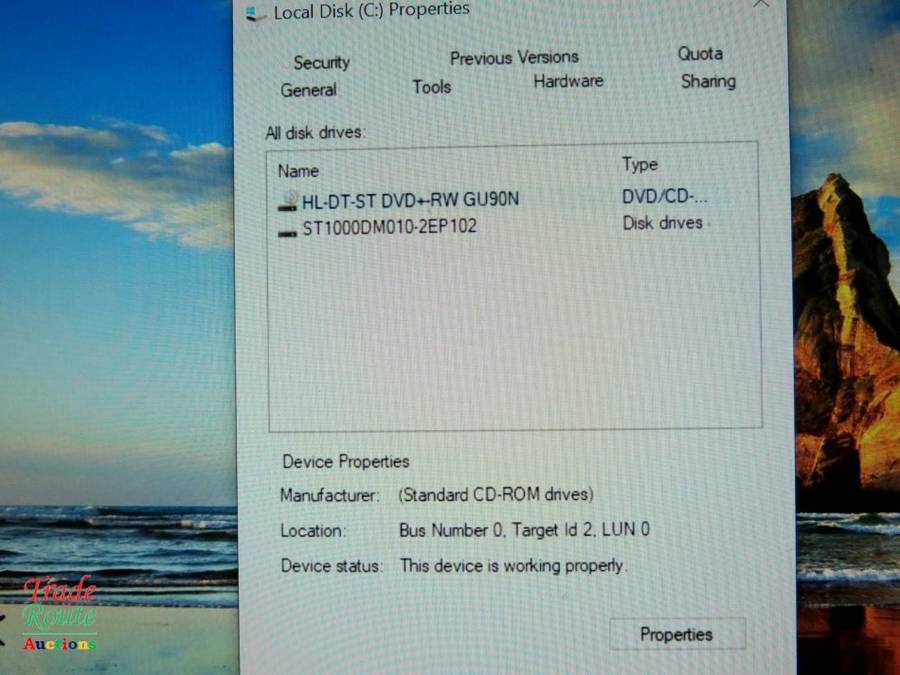The width and height of the screenshot is (900, 675).
Task: Sort drives by the Name column header
Action: tap(297, 170)
